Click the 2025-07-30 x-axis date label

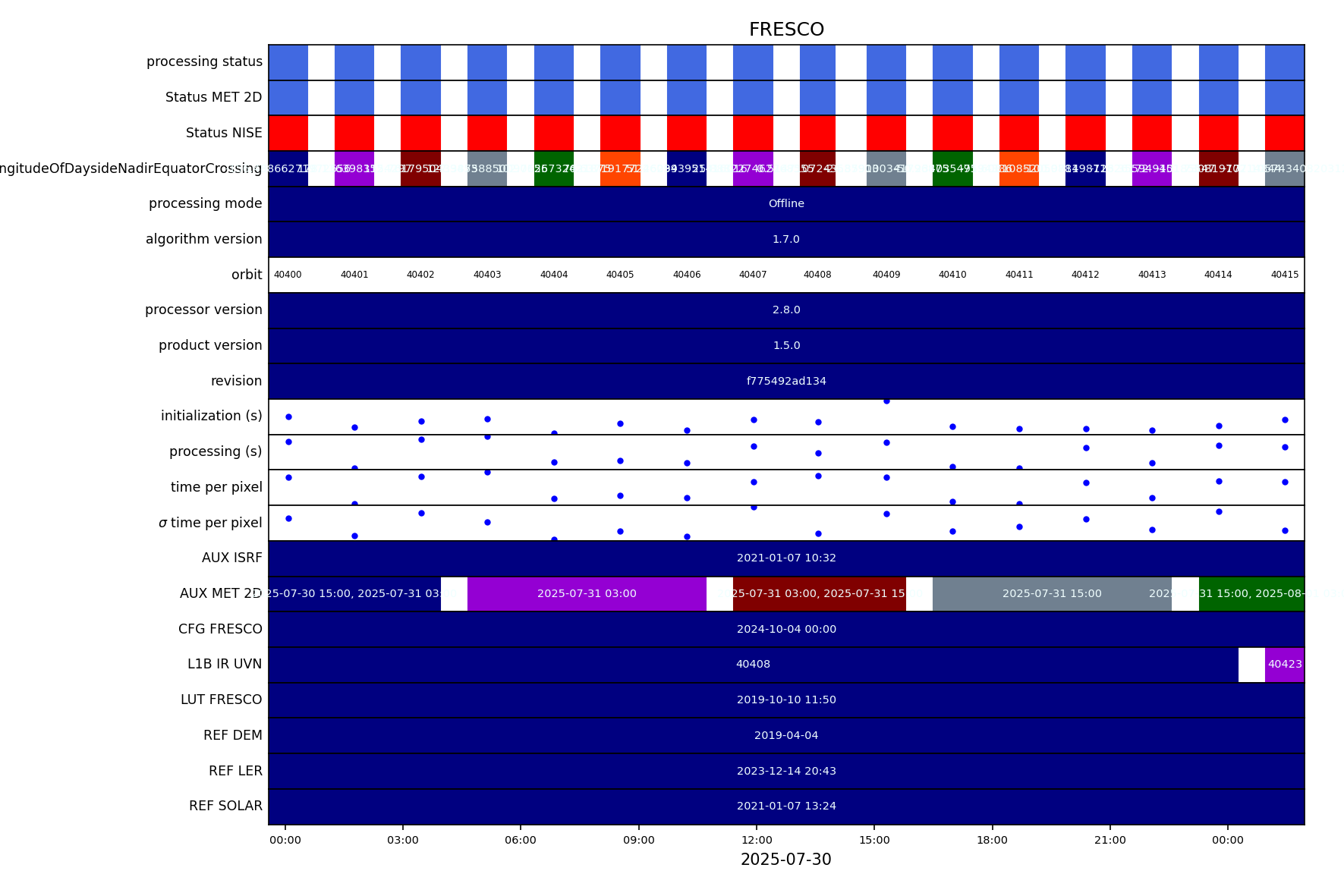(x=785, y=860)
